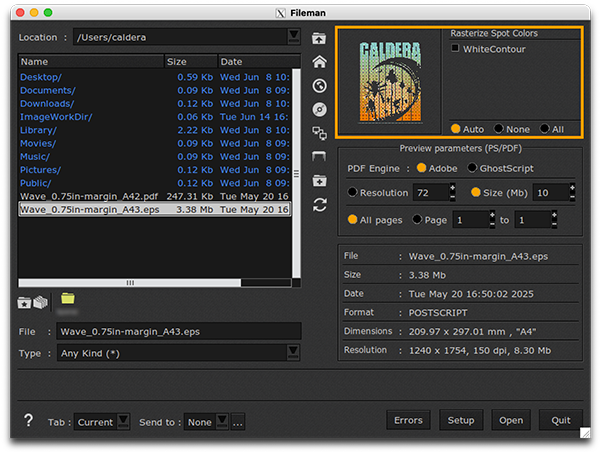Refresh the file listing
600x452 pixels.
pyautogui.click(x=319, y=205)
